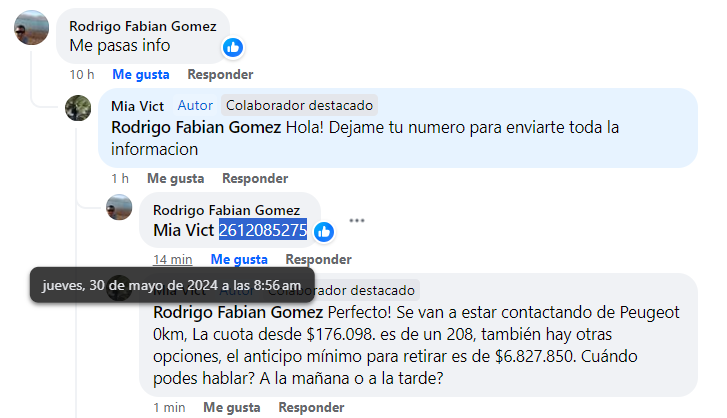727x418 pixels.
Task: Toggle 'Me gusta' under the Peugeot reply
Action: coord(231,407)
